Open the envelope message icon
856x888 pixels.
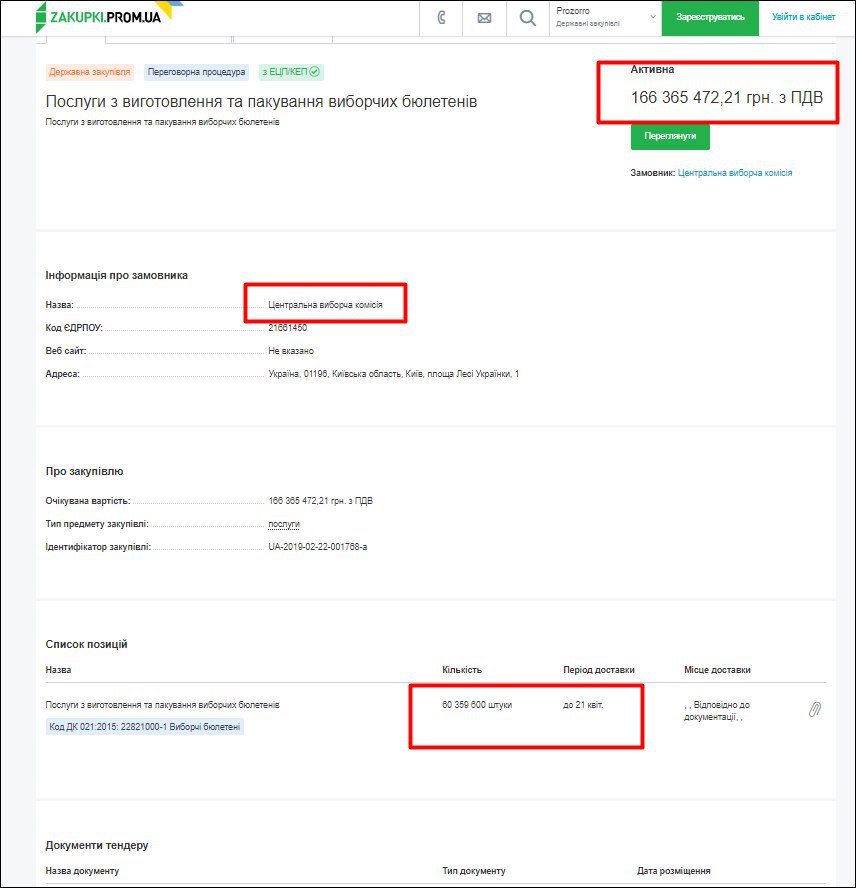[484, 18]
